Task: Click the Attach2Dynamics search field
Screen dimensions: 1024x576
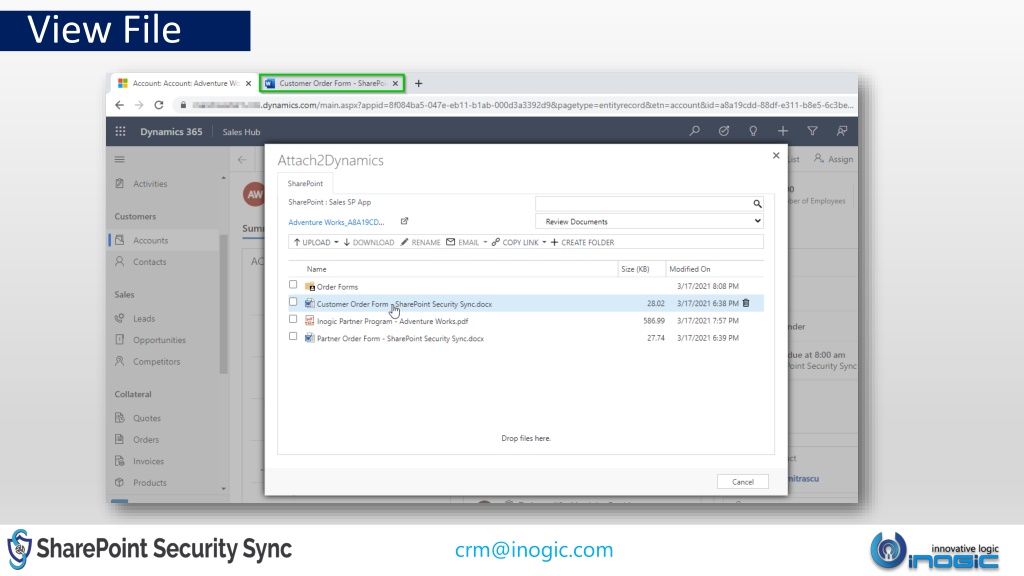Action: [643, 204]
